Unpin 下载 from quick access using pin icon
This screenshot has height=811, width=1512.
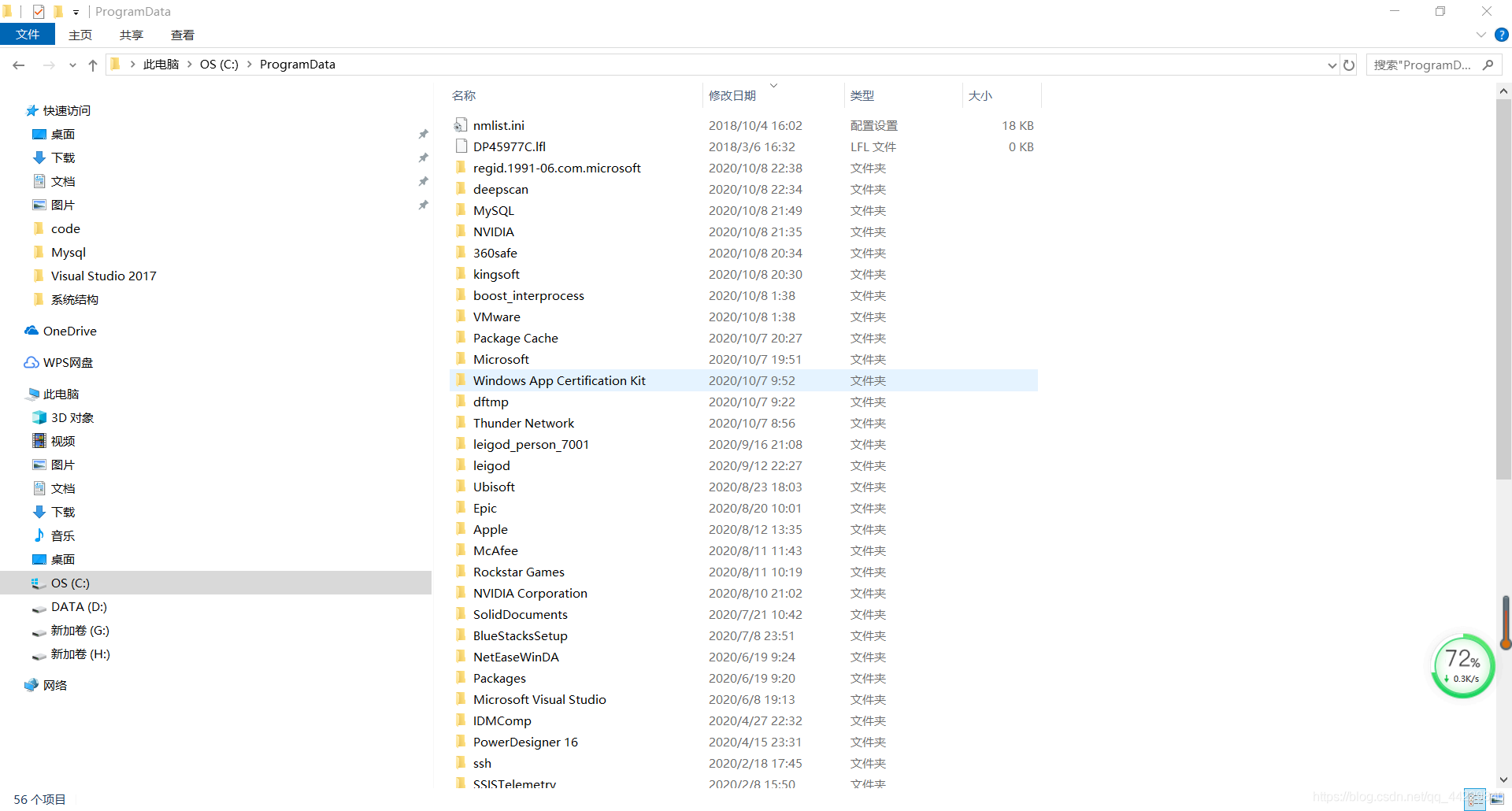423,158
